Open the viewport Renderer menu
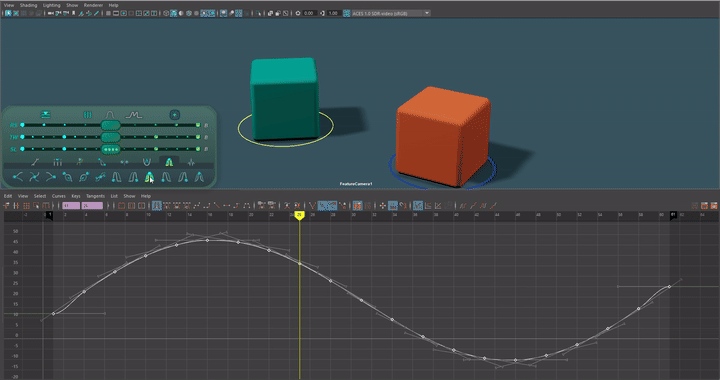The height and width of the screenshot is (380, 720). [x=93, y=5]
